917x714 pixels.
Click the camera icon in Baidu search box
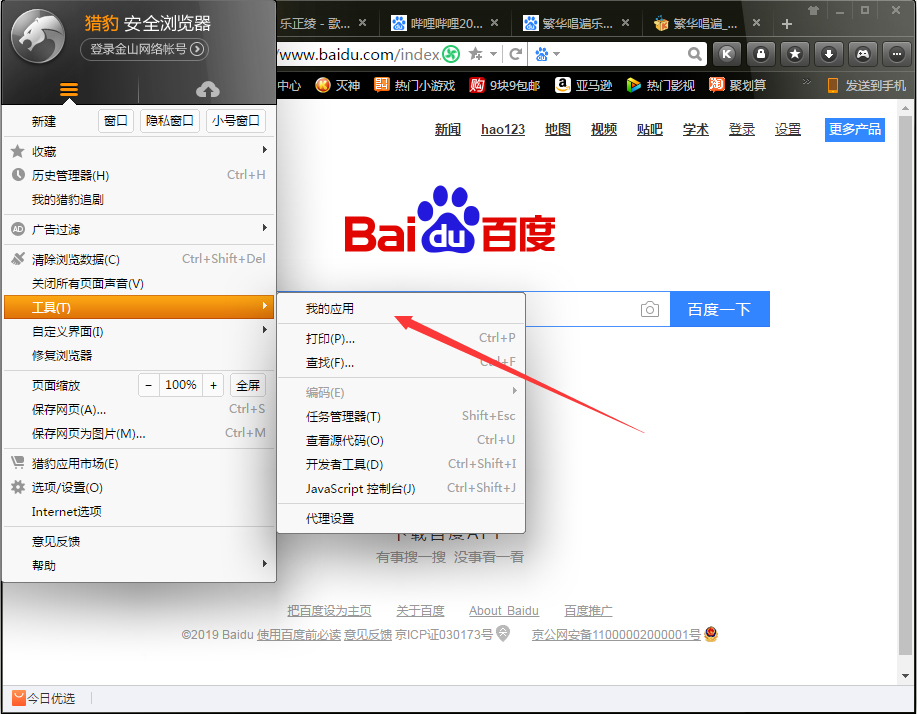tap(650, 309)
